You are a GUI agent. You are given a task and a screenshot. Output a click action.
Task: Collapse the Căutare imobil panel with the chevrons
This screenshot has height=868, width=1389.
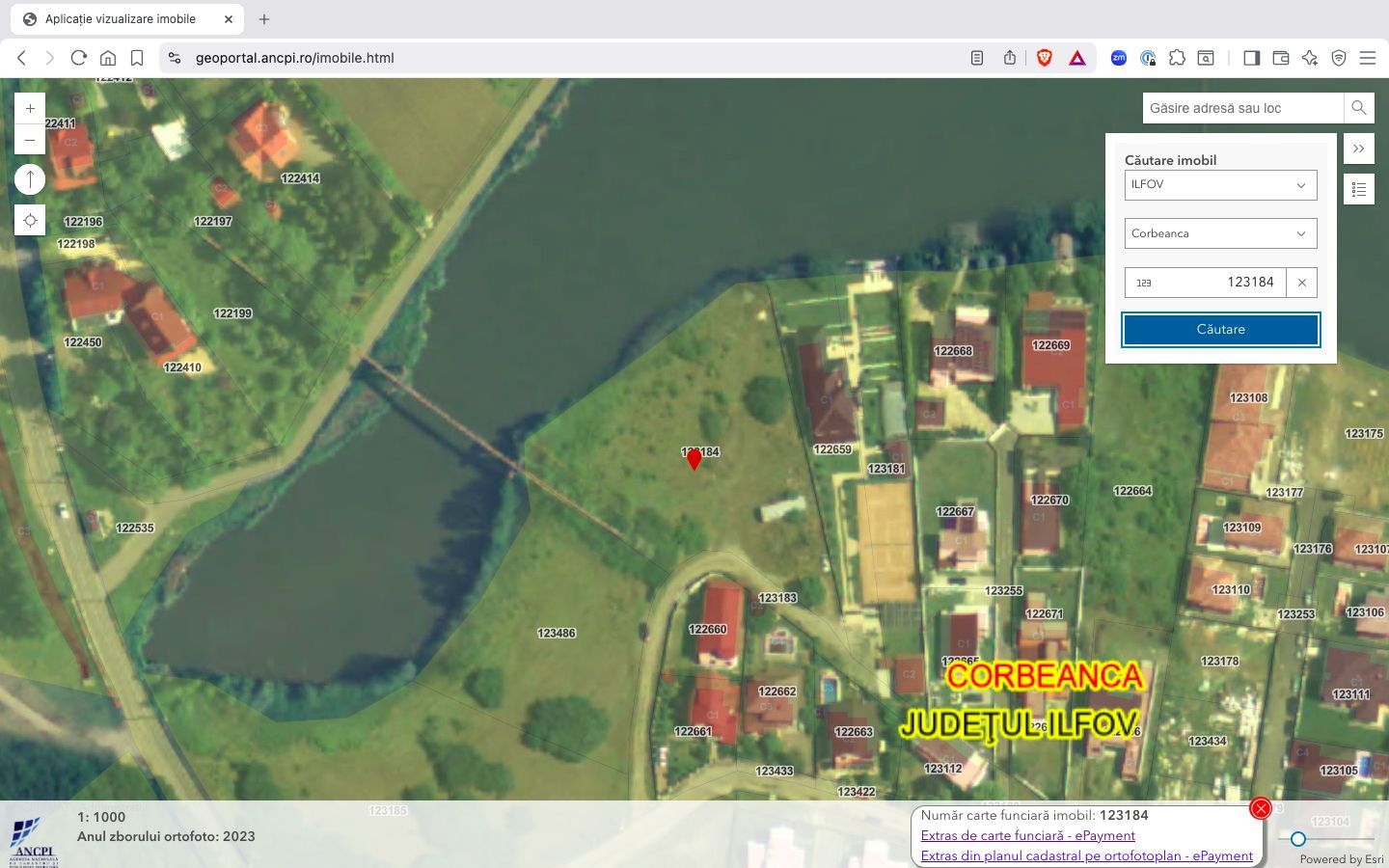(x=1358, y=149)
